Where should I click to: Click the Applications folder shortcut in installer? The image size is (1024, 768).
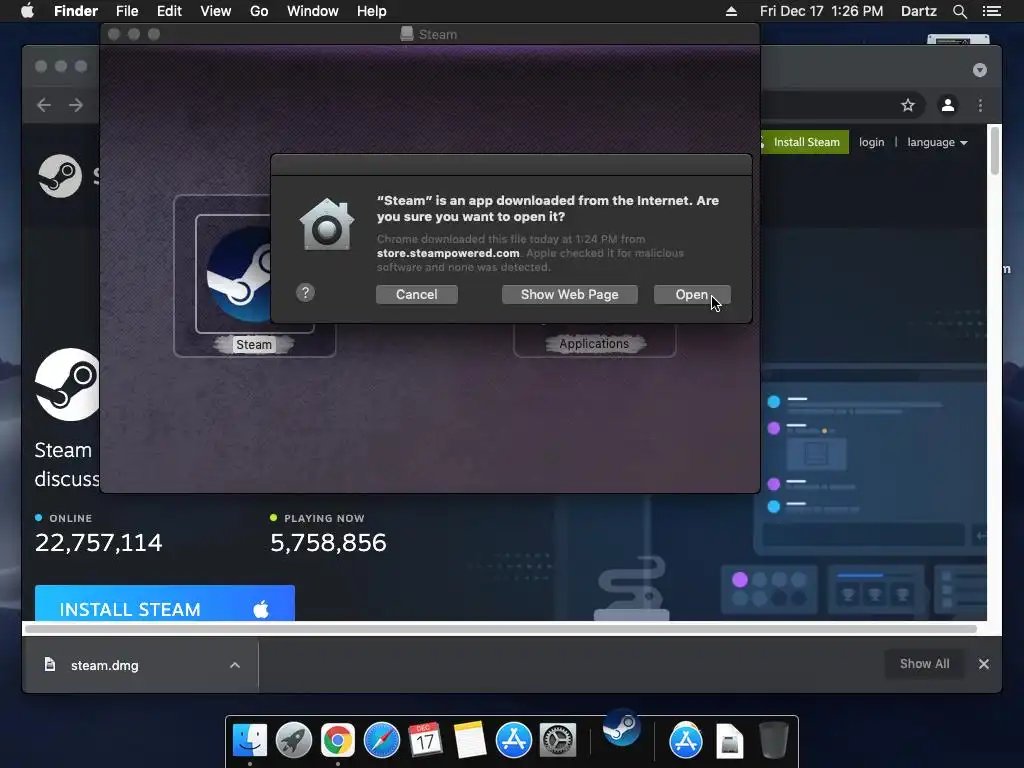coord(594,344)
